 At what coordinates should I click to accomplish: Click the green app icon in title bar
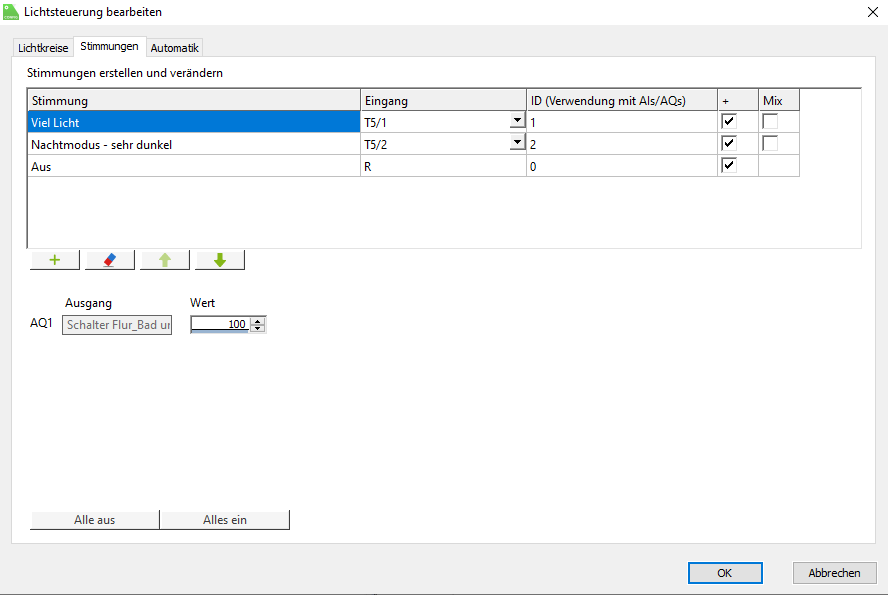[x=12, y=12]
